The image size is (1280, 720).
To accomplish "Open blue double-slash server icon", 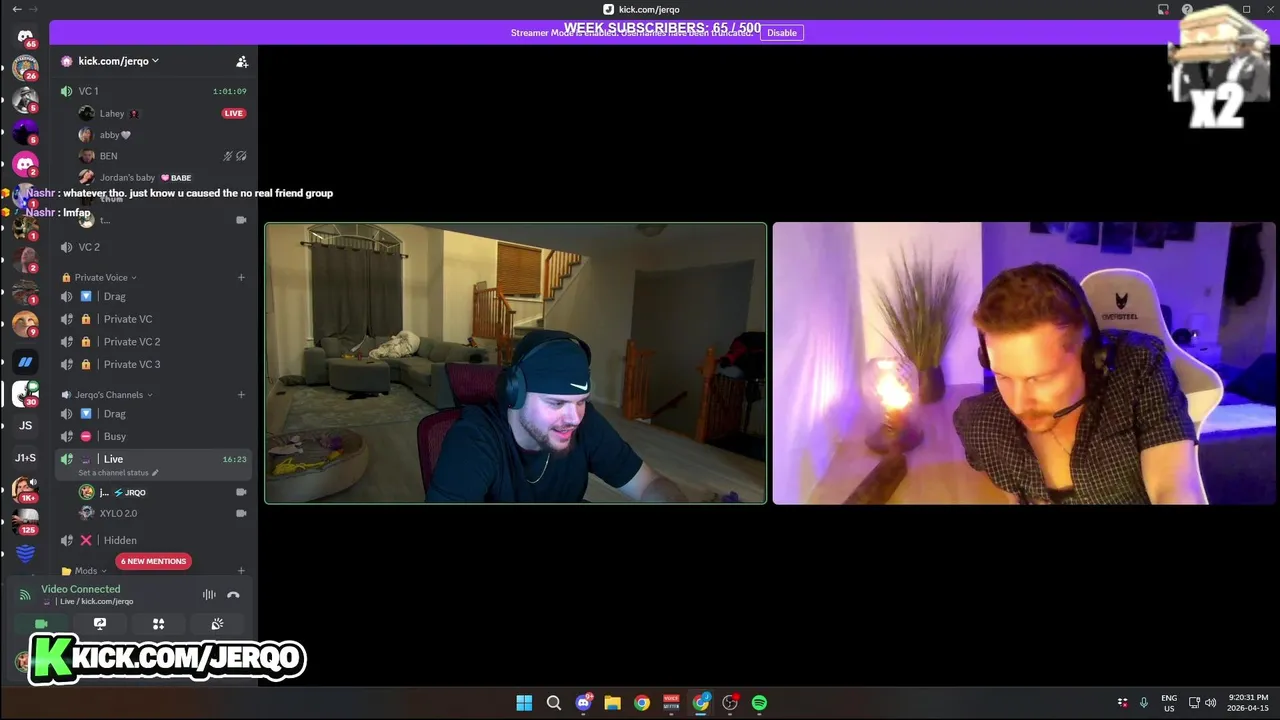I will click(25, 361).
